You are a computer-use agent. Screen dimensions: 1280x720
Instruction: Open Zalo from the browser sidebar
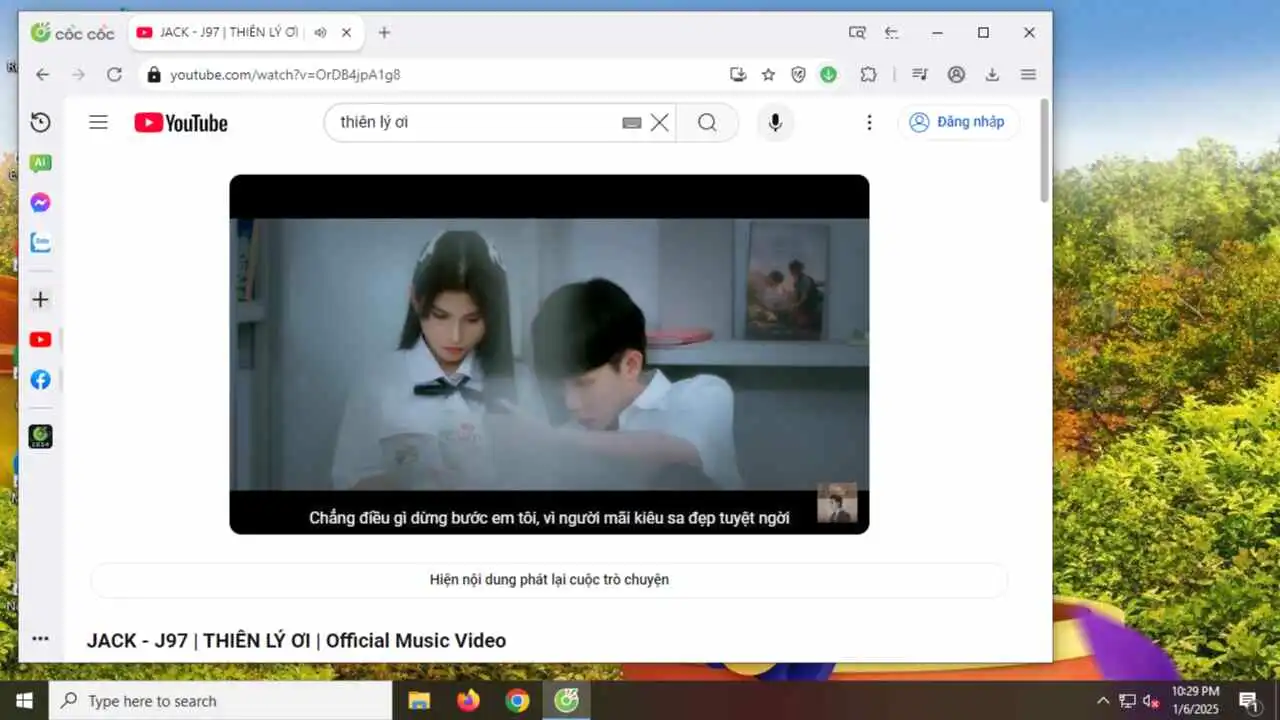coord(40,243)
